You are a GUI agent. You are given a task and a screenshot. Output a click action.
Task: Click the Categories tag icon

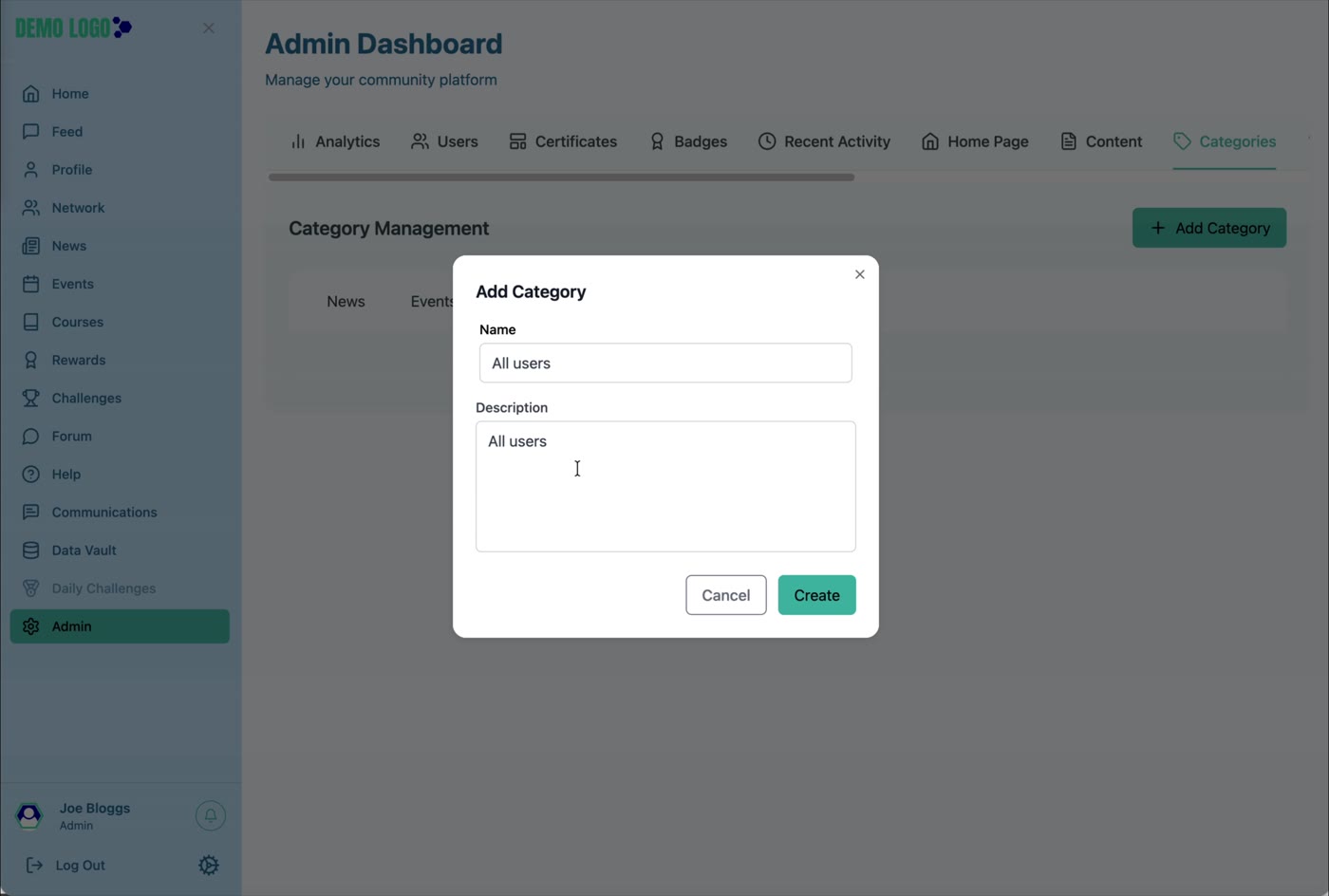[1182, 141]
